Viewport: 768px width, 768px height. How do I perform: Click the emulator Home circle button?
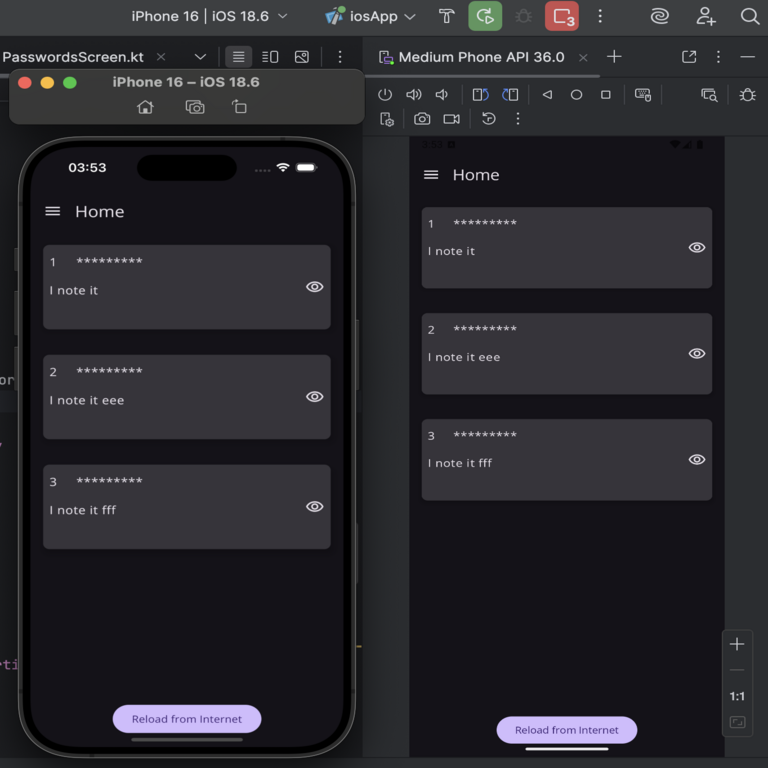(576, 95)
